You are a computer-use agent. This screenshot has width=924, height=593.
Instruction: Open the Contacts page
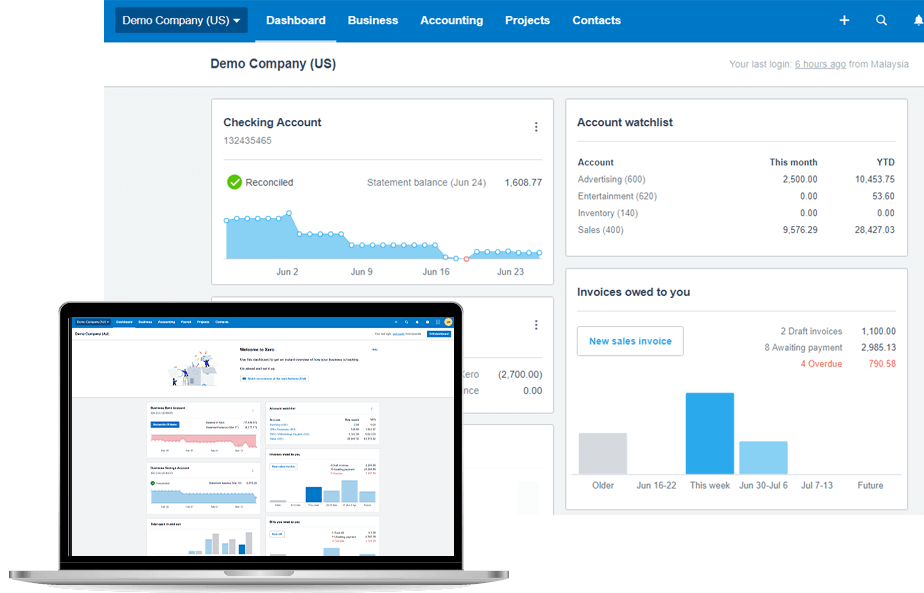596,20
